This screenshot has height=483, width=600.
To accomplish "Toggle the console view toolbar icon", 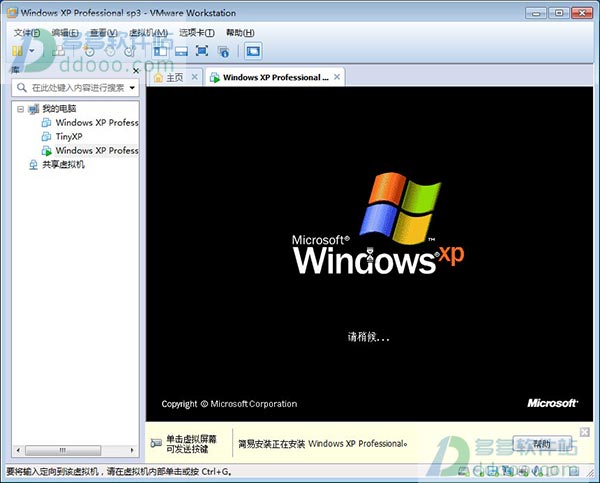I will 253,51.
